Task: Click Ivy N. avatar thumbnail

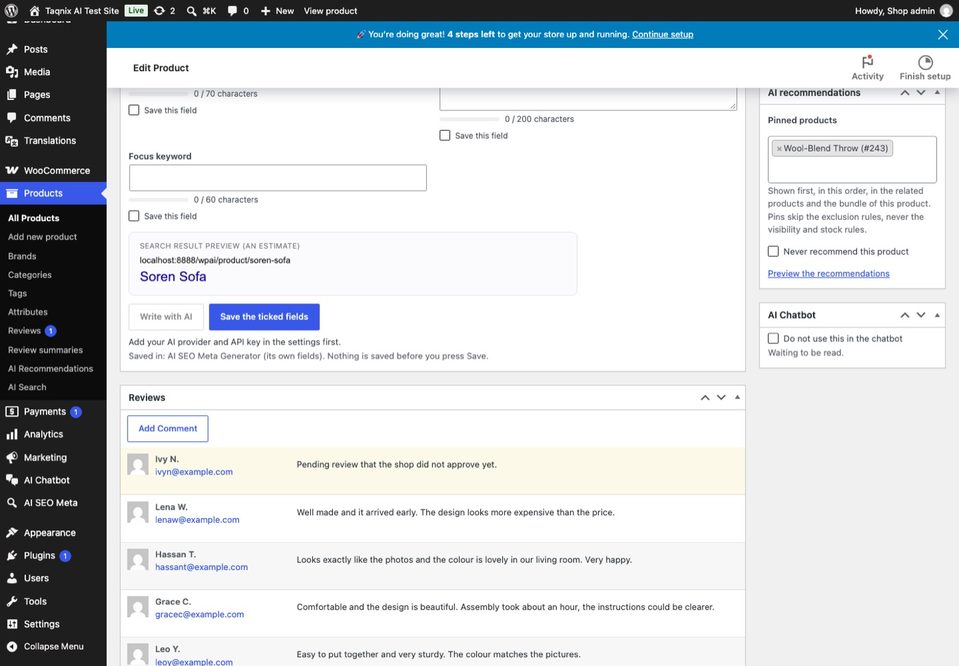Action: coord(138,465)
